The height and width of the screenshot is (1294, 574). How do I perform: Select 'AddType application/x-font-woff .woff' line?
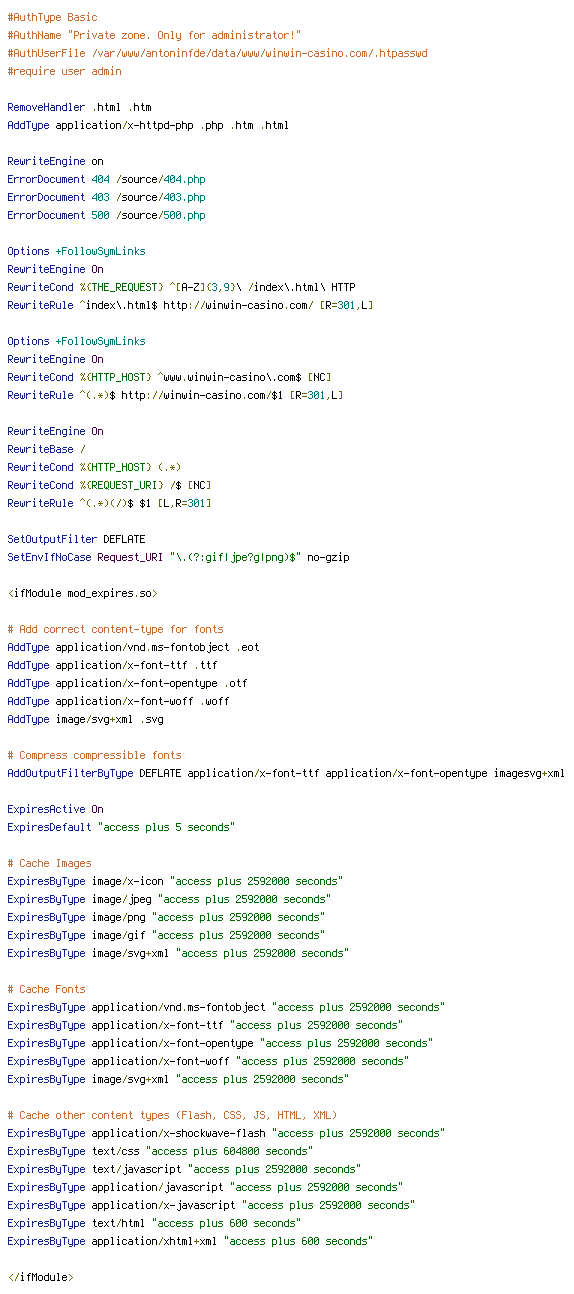pos(118,701)
